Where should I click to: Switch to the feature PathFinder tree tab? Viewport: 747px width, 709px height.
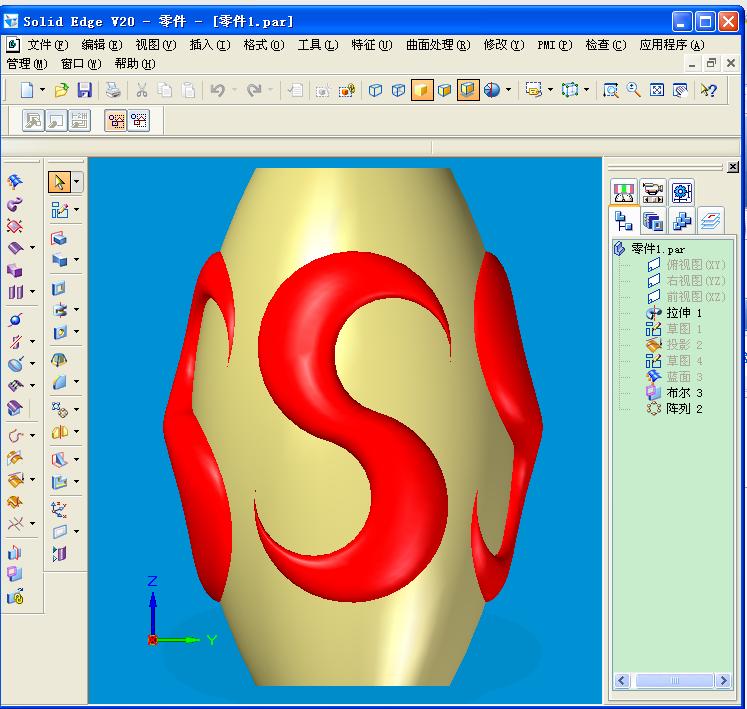(624, 221)
